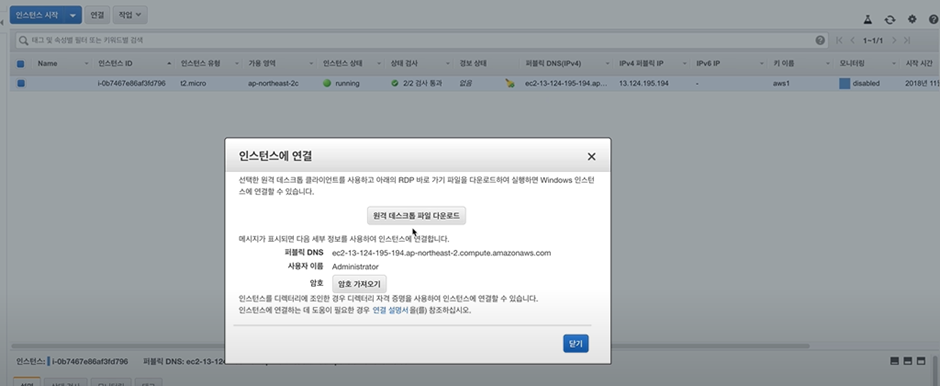Screen dimensions: 940x386
Task: Click the public DNS text in dialog
Action: click(x=441, y=253)
